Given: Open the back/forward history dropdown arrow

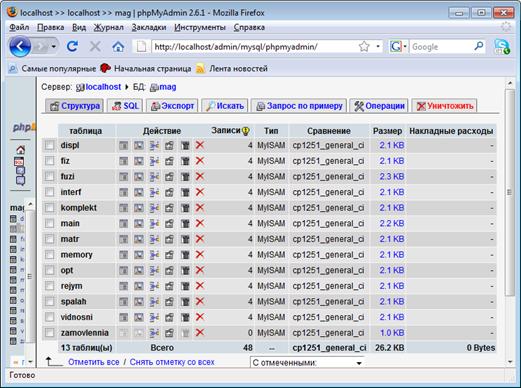Looking at the screenshot, I should click(53, 47).
